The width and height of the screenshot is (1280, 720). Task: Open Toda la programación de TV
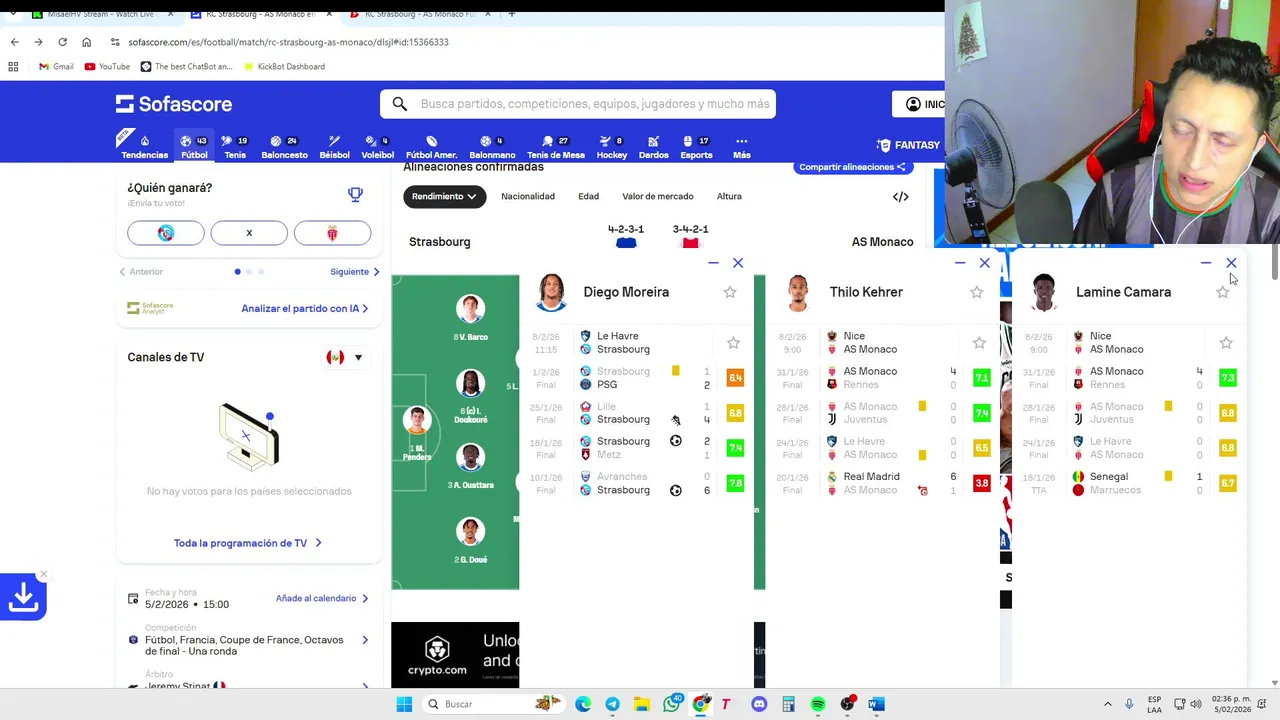[x=248, y=543]
